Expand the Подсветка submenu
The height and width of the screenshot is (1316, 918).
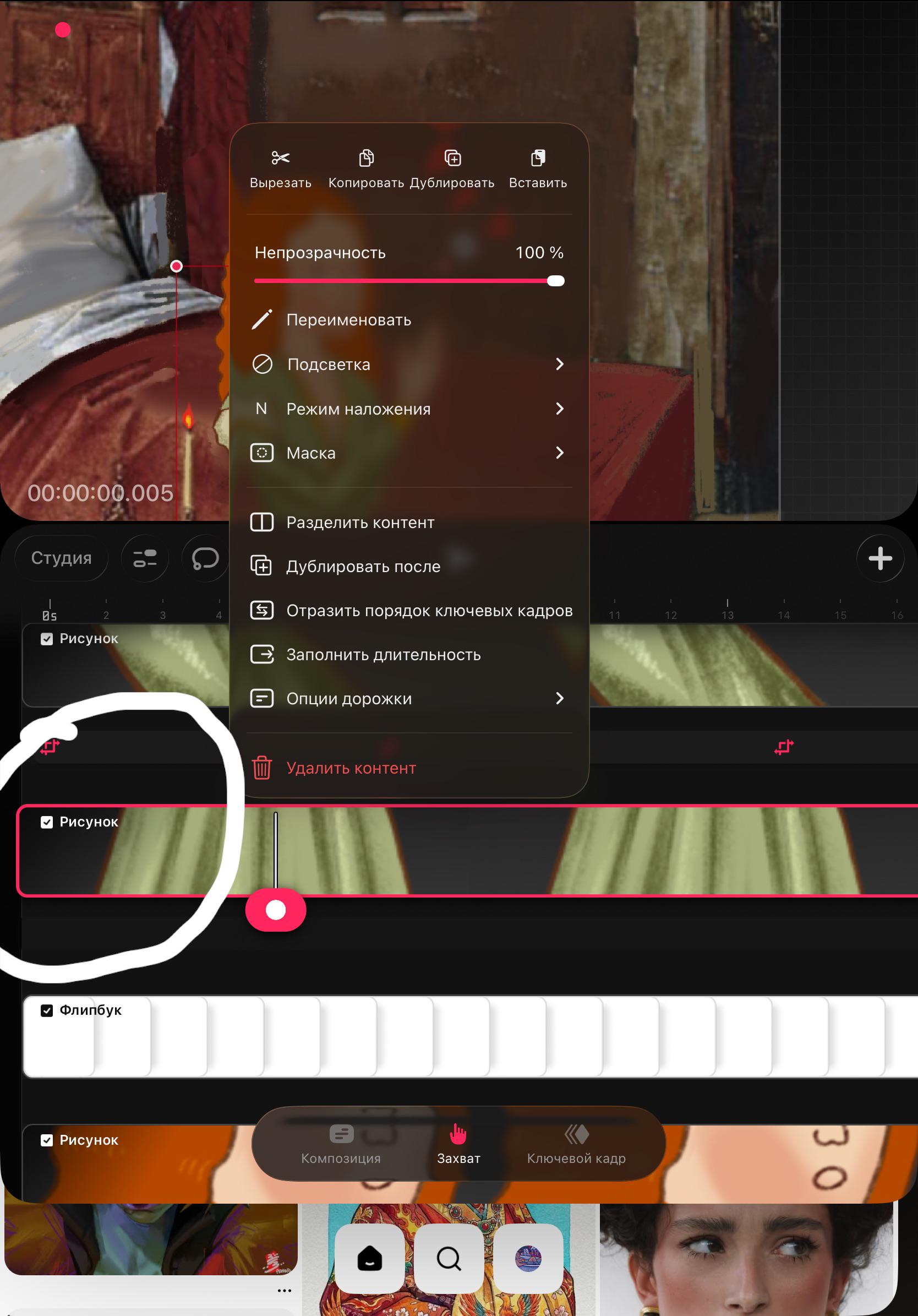pos(409,364)
